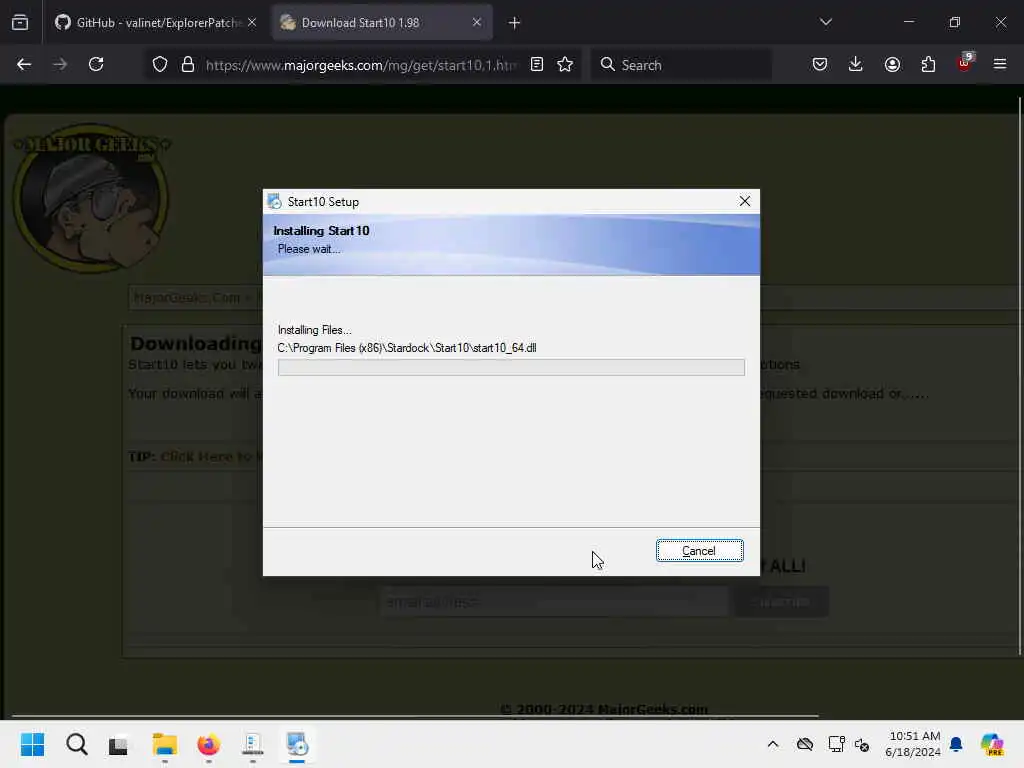
Task: Open Firefox application hamburger menu
Action: tap(1000, 64)
